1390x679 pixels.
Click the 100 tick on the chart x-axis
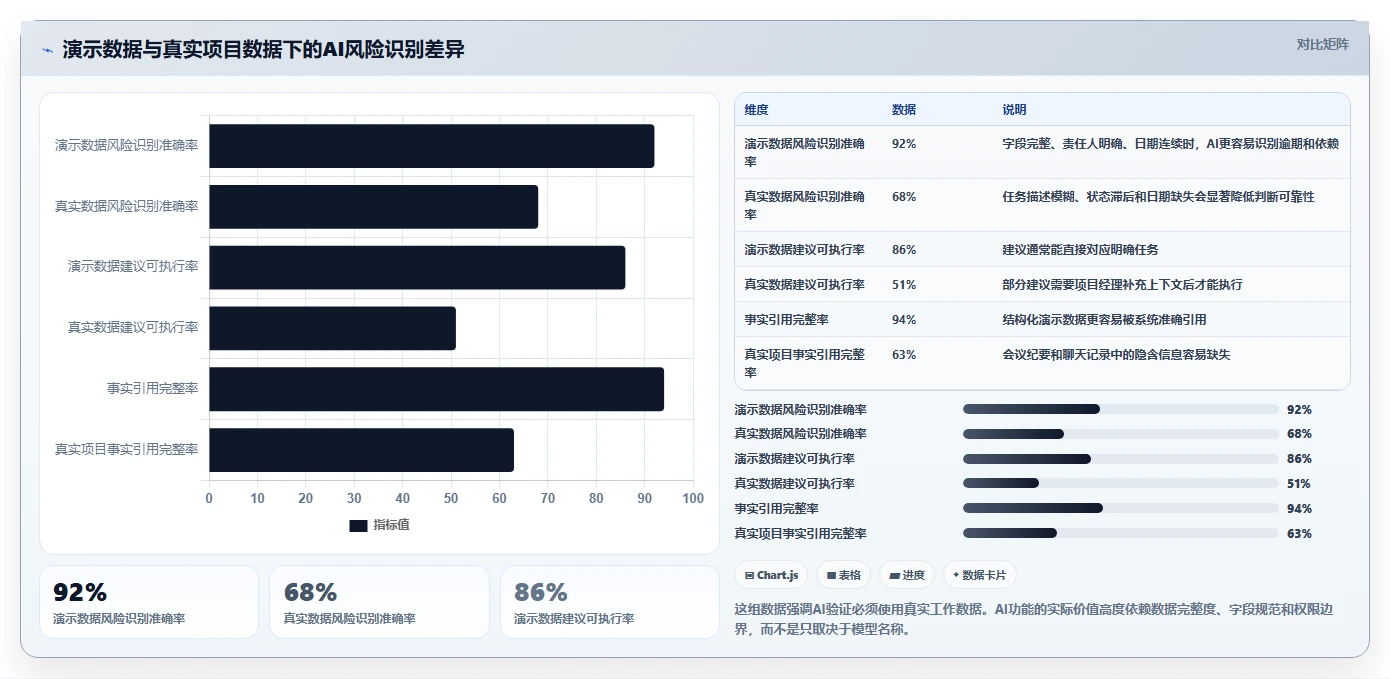[x=693, y=498]
